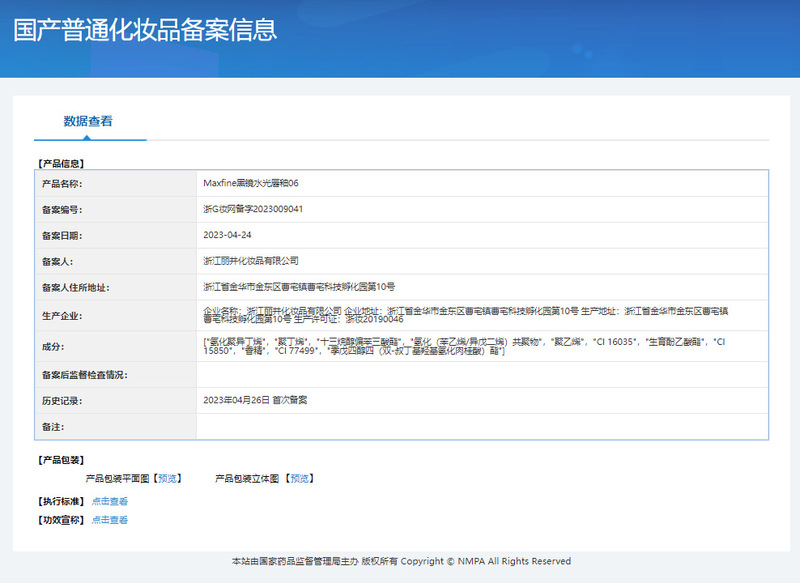Select product name Maxfine黑镜水光唇釉06
Screen dimensions: 800x583
[251, 183]
